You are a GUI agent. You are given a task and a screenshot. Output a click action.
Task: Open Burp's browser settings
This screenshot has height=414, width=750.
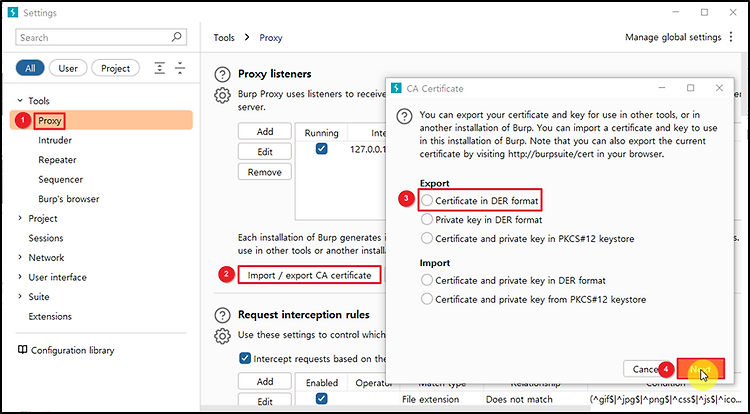pos(69,199)
